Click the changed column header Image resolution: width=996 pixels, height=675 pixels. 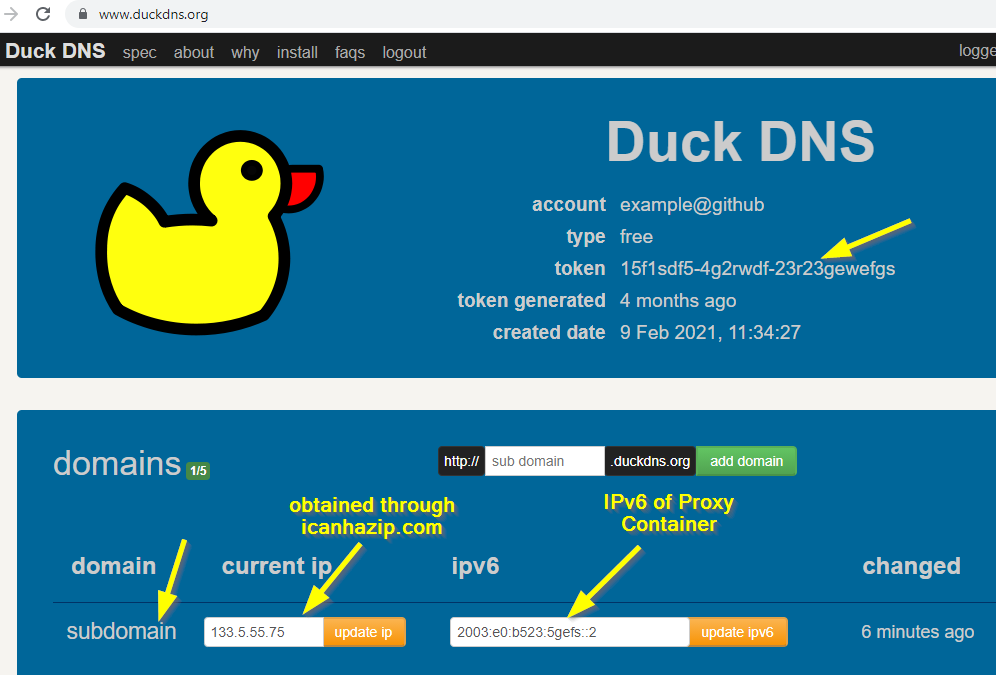point(912,566)
